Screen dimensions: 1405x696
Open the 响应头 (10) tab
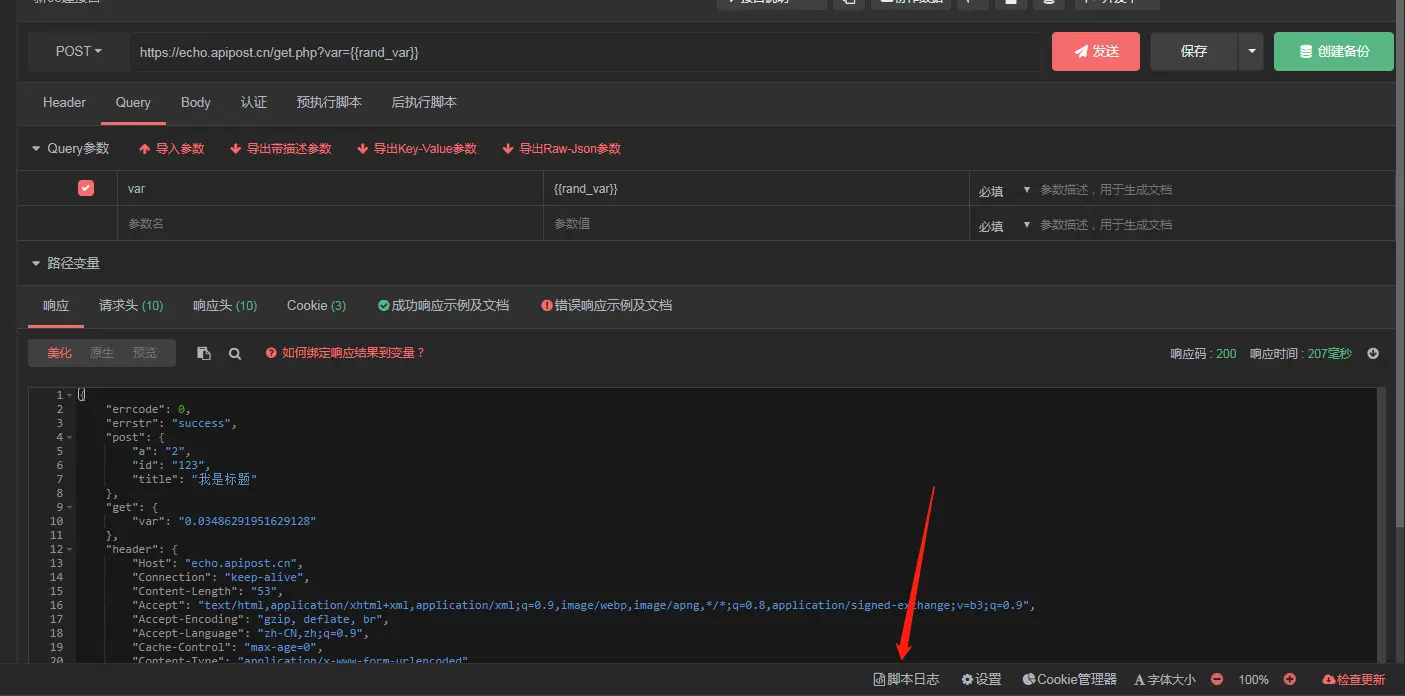225,305
